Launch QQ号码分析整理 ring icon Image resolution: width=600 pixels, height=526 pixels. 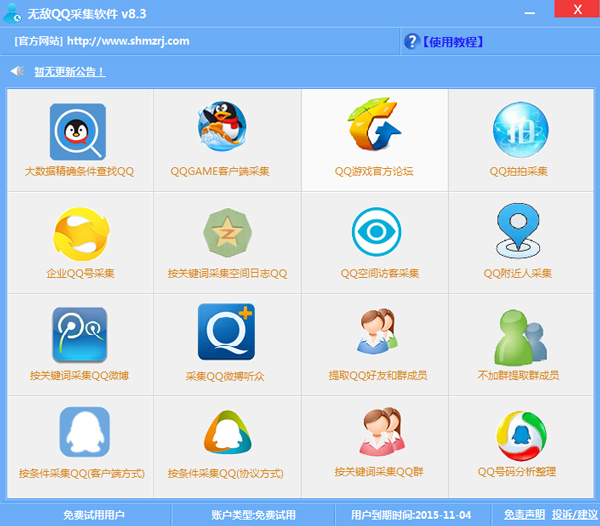tap(521, 436)
